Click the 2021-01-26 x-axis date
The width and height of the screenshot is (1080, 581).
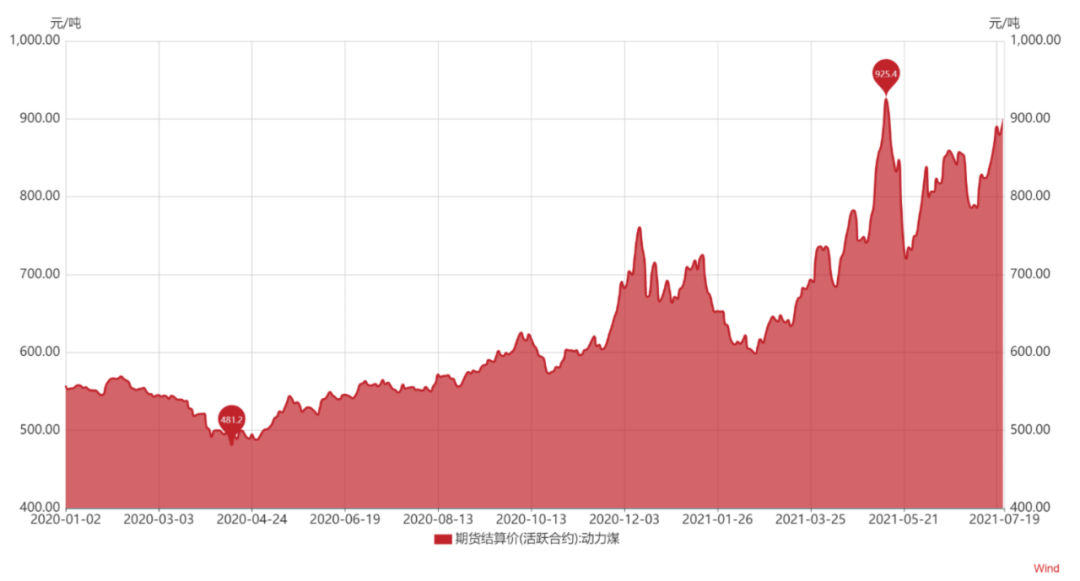[x=717, y=520]
